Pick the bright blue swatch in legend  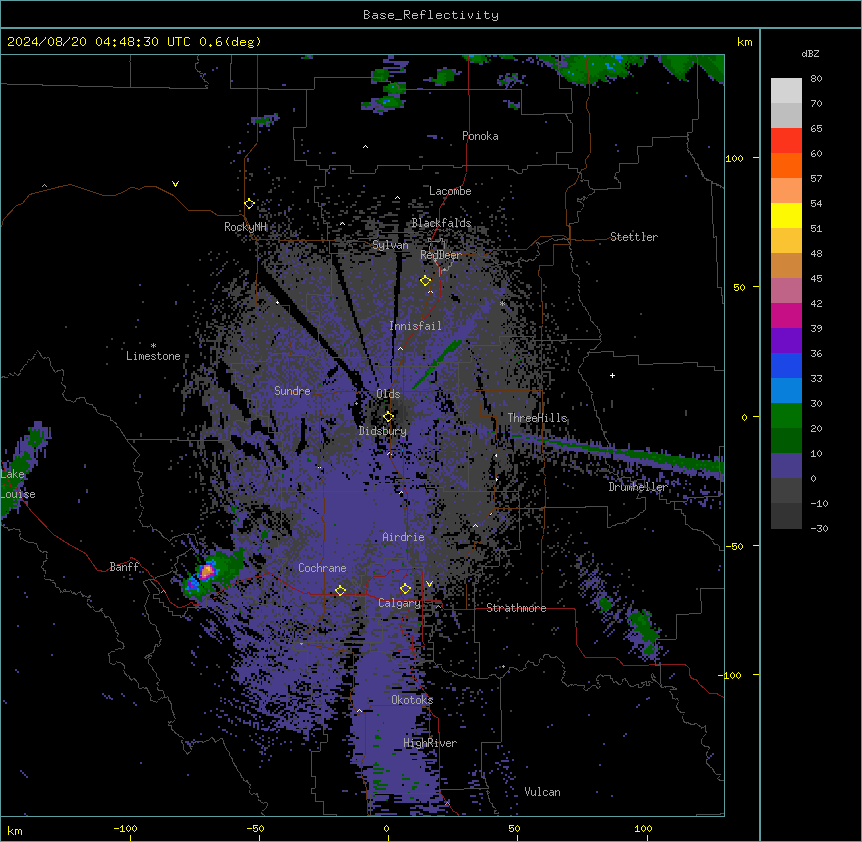coord(786,365)
